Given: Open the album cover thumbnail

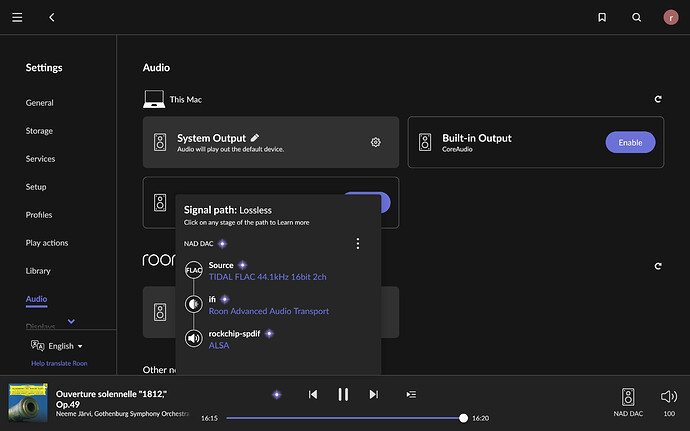Looking at the screenshot, I should point(28,402).
